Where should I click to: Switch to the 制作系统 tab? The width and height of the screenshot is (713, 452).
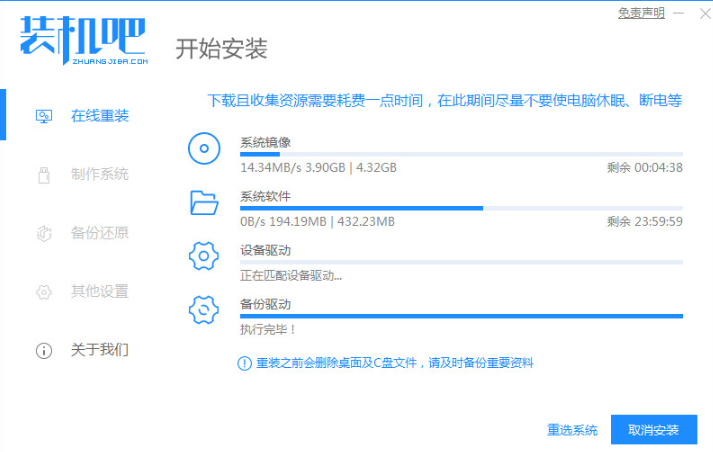99,175
